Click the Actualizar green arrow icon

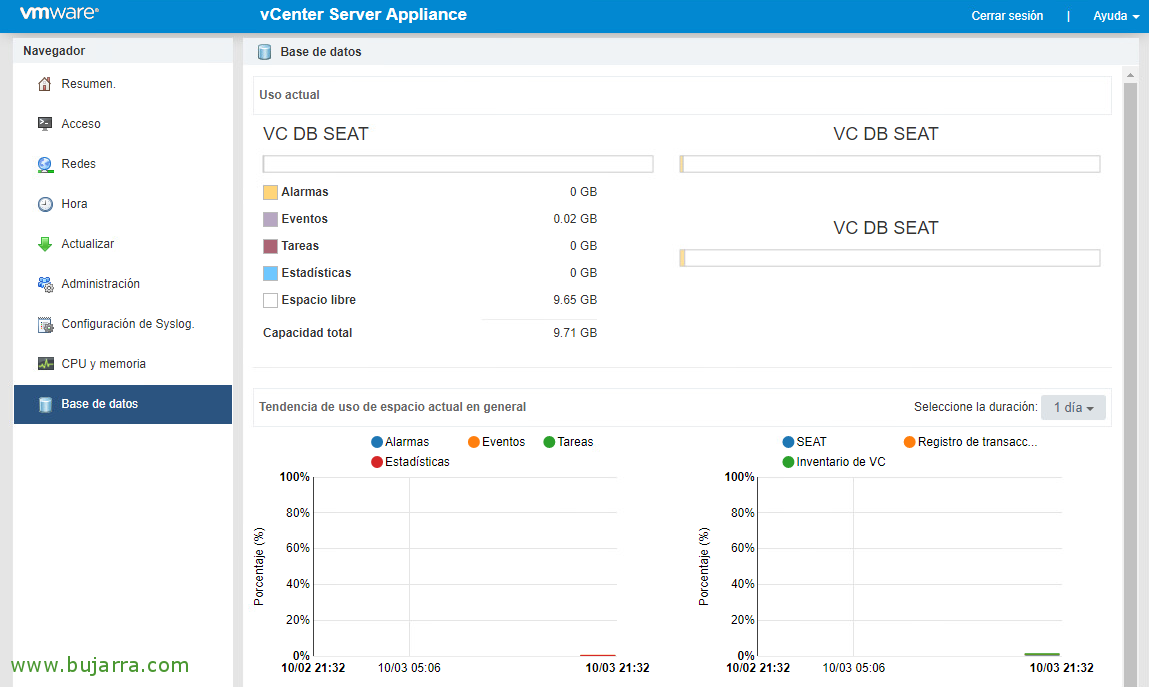(45, 244)
